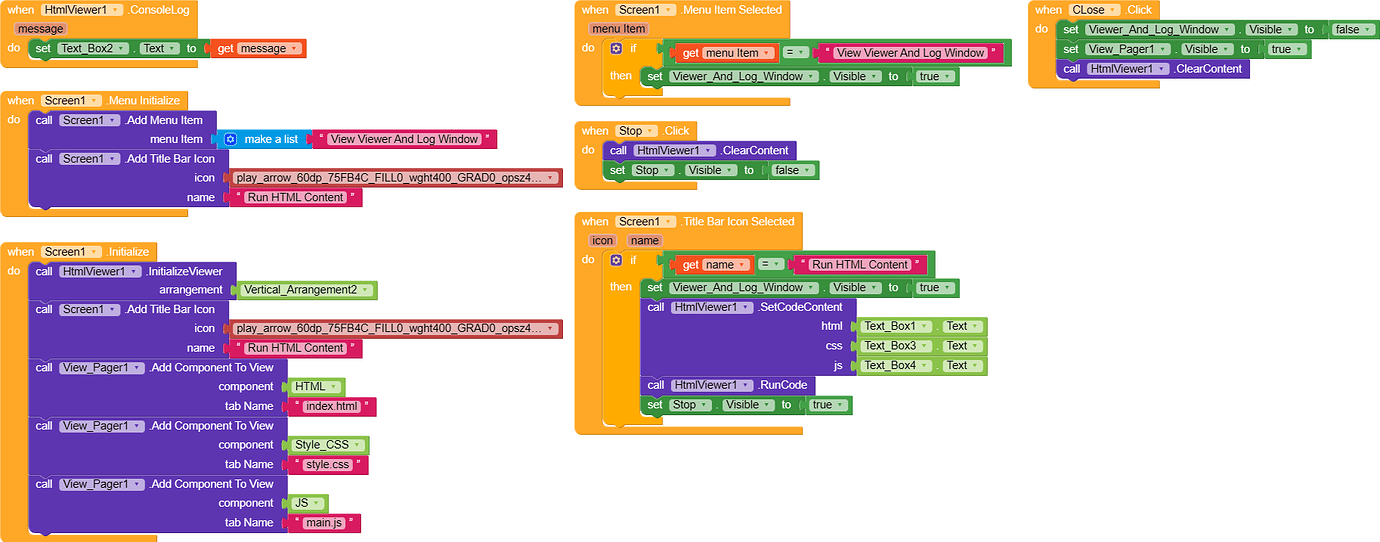Open the Text property dropdown beside Text_Box2
Screen dimensions: 1380x542
[157, 48]
